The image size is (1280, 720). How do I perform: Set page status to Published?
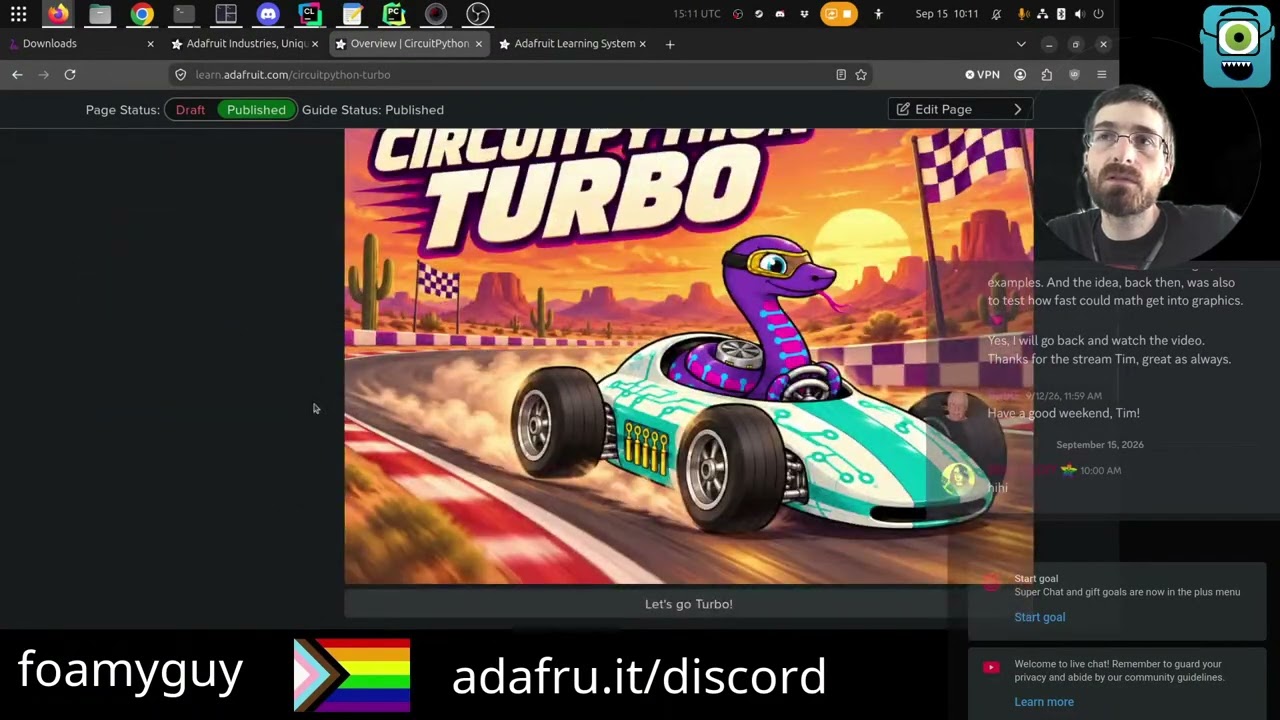pos(256,110)
